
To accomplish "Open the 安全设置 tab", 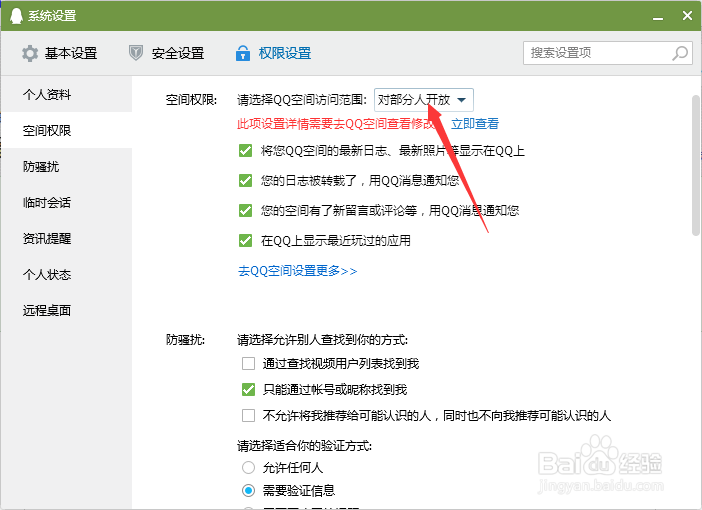I will click(167, 53).
